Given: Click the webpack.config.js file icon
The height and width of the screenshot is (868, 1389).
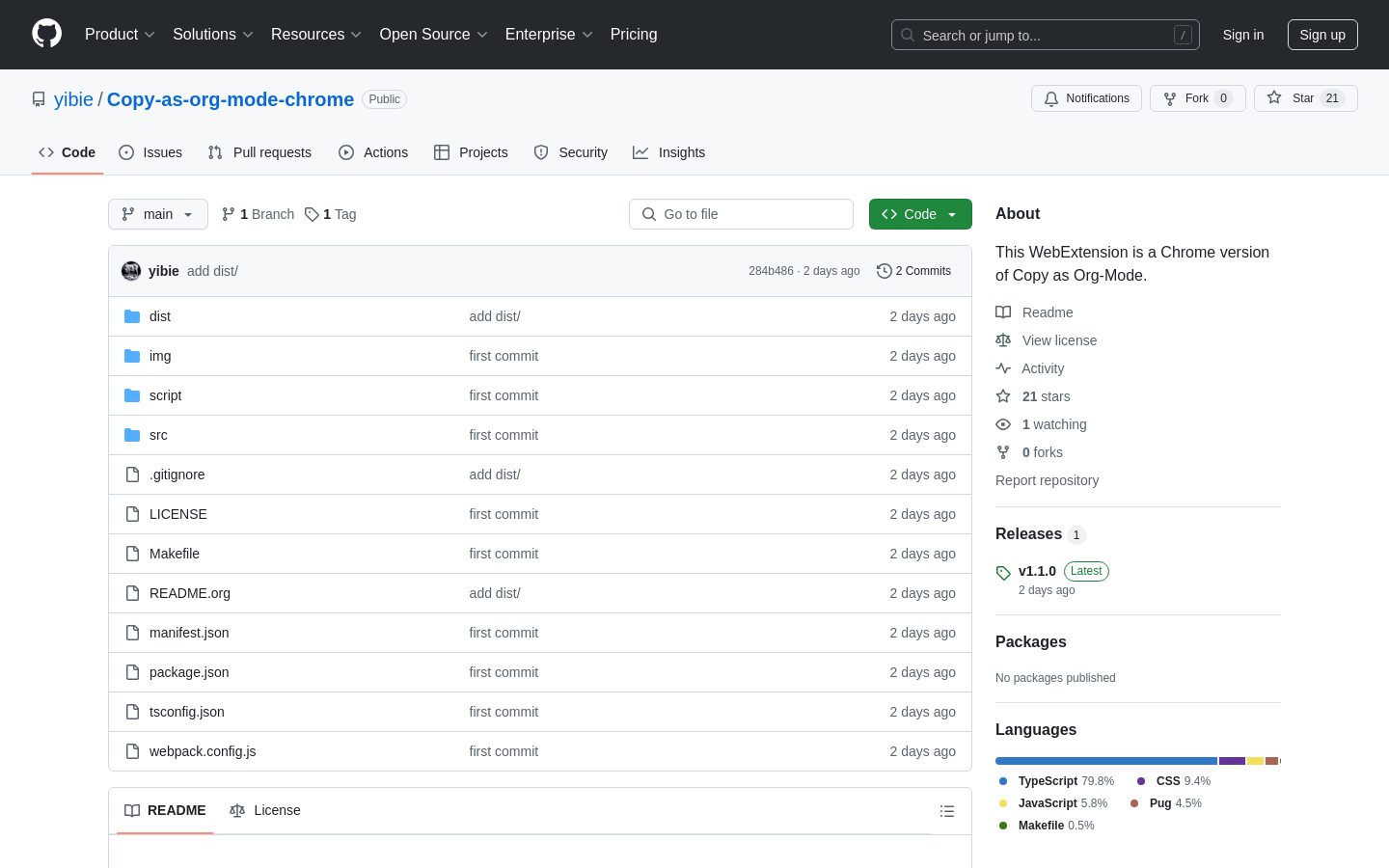Looking at the screenshot, I should (x=132, y=751).
